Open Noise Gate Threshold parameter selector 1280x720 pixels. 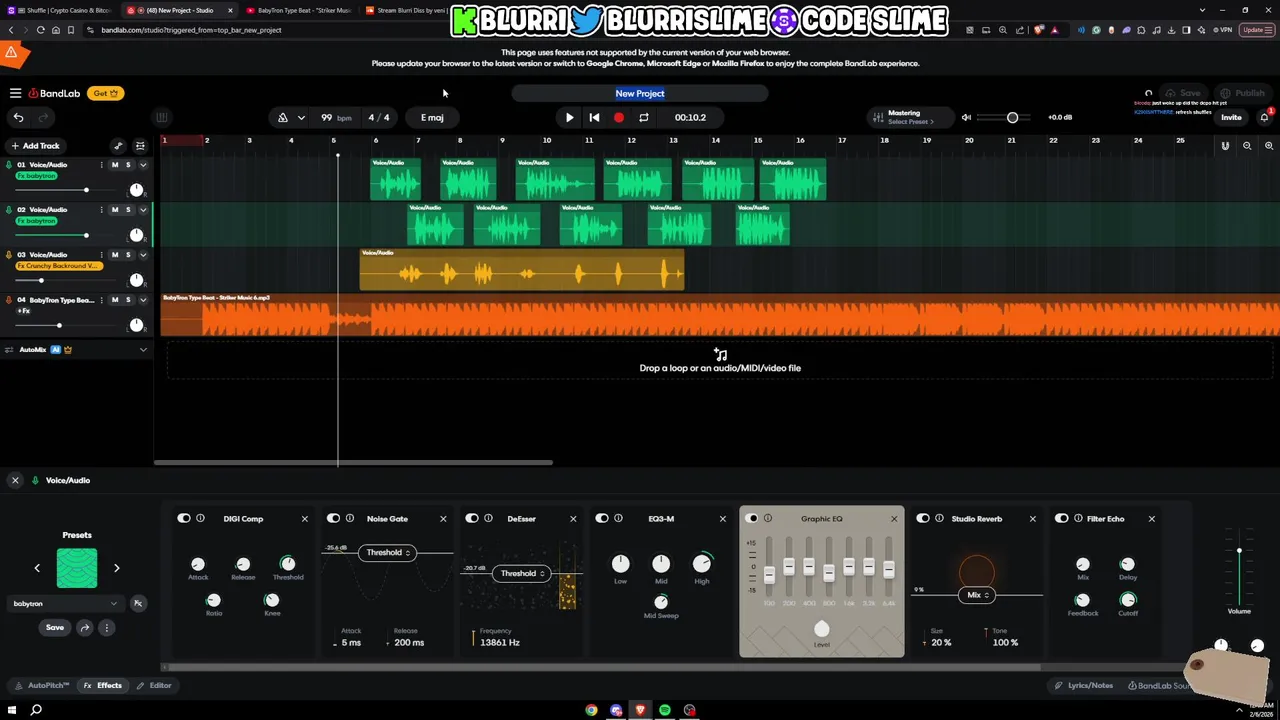click(x=387, y=553)
